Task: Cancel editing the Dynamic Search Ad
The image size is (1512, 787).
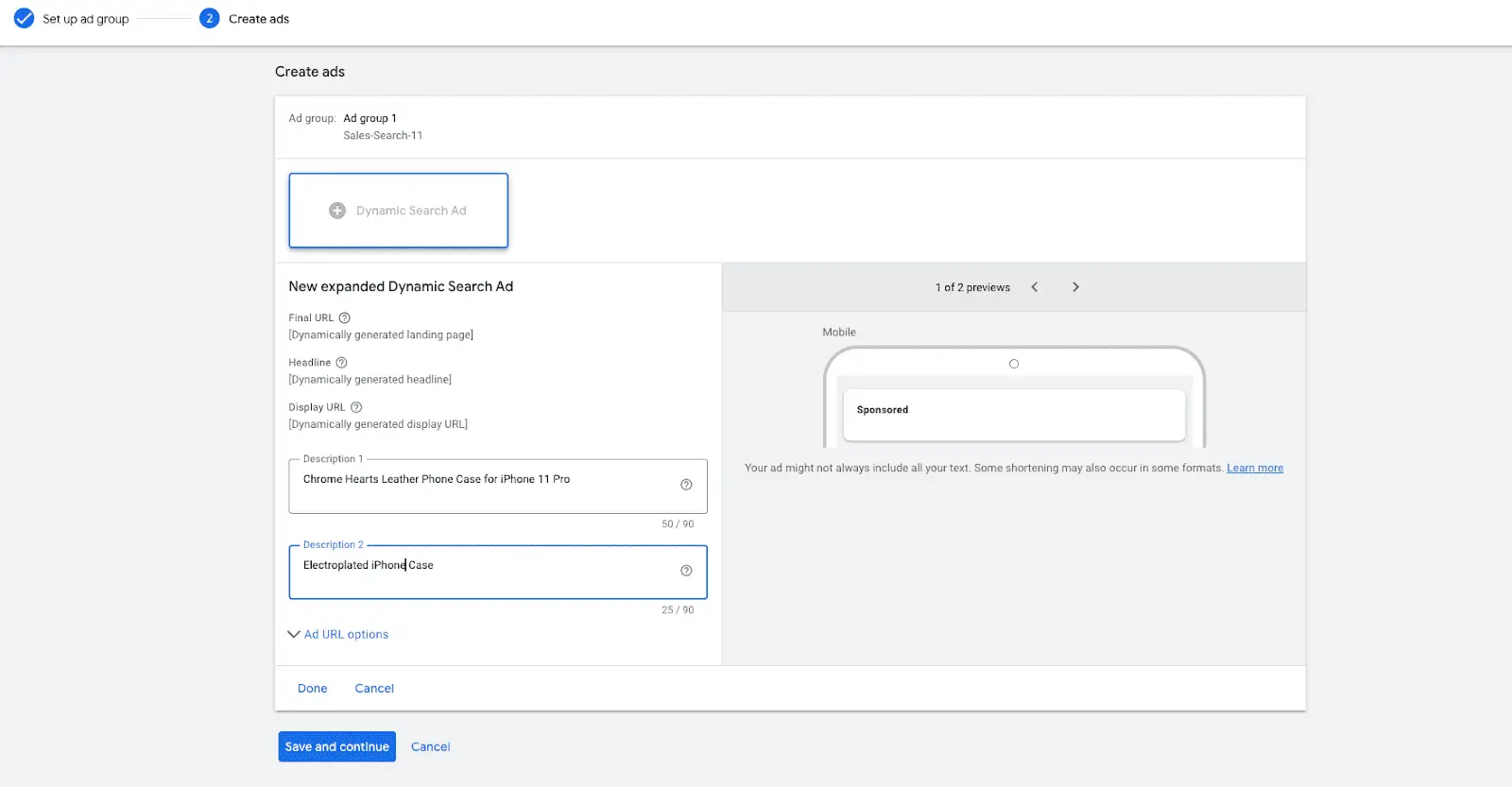Action: coord(374,689)
